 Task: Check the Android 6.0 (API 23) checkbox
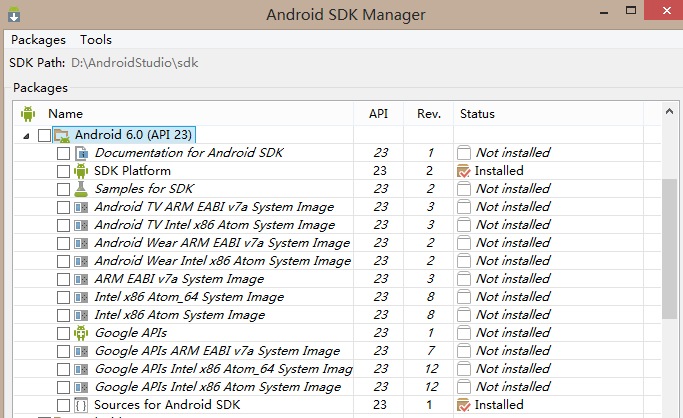[44, 135]
